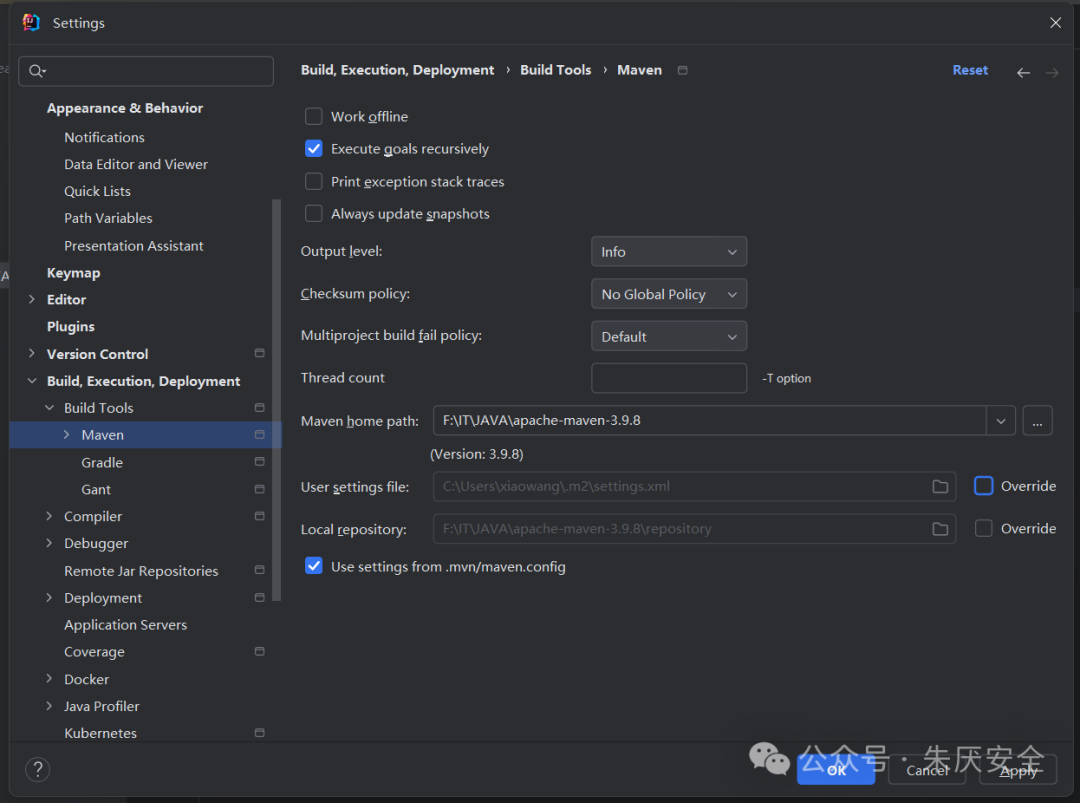1080x803 pixels.
Task: Click the settings tree scrollbar
Action: 277,400
